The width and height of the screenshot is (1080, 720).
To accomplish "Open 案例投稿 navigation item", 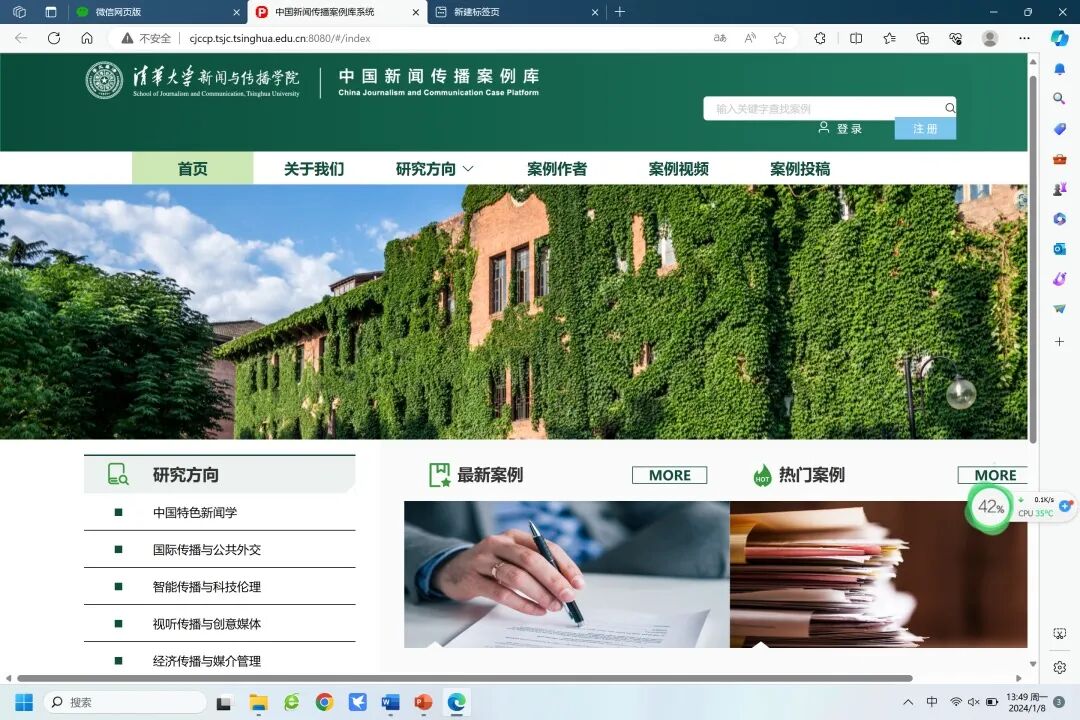I will (x=800, y=169).
